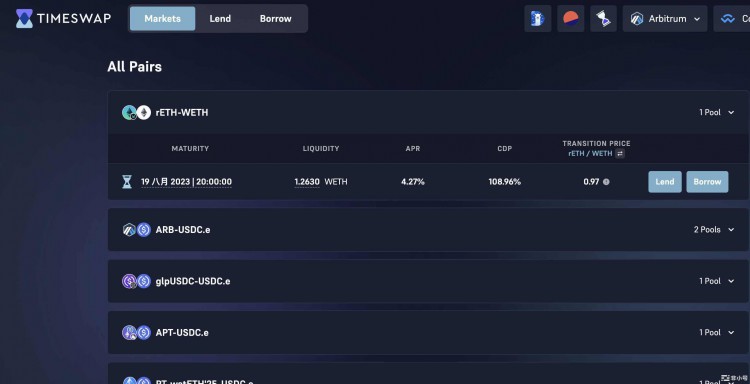Image resolution: width=750 pixels, height=384 pixels.
Task: Click the 108.96% CDP value
Action: point(505,182)
